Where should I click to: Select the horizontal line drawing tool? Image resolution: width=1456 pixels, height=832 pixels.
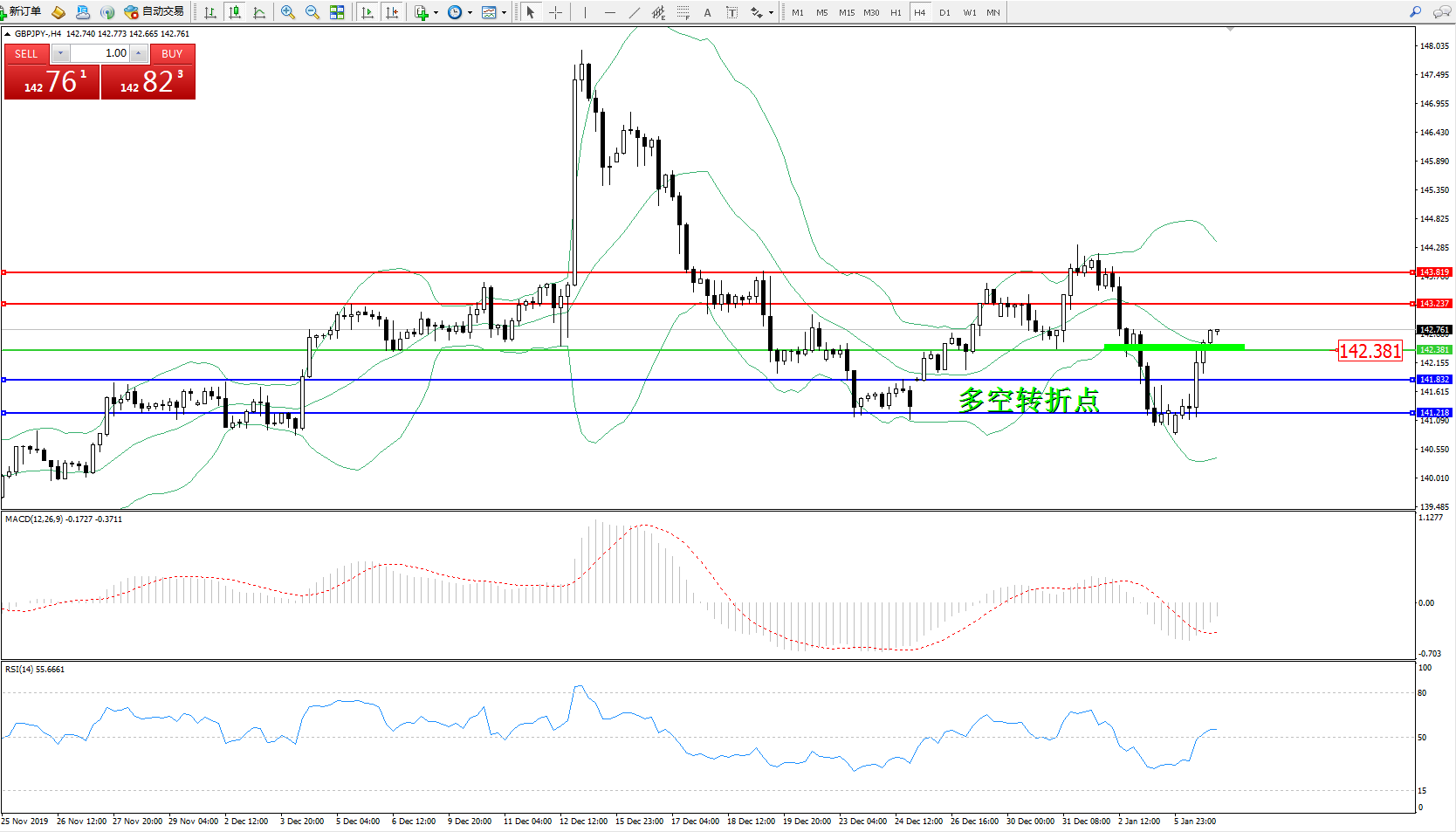[609, 12]
